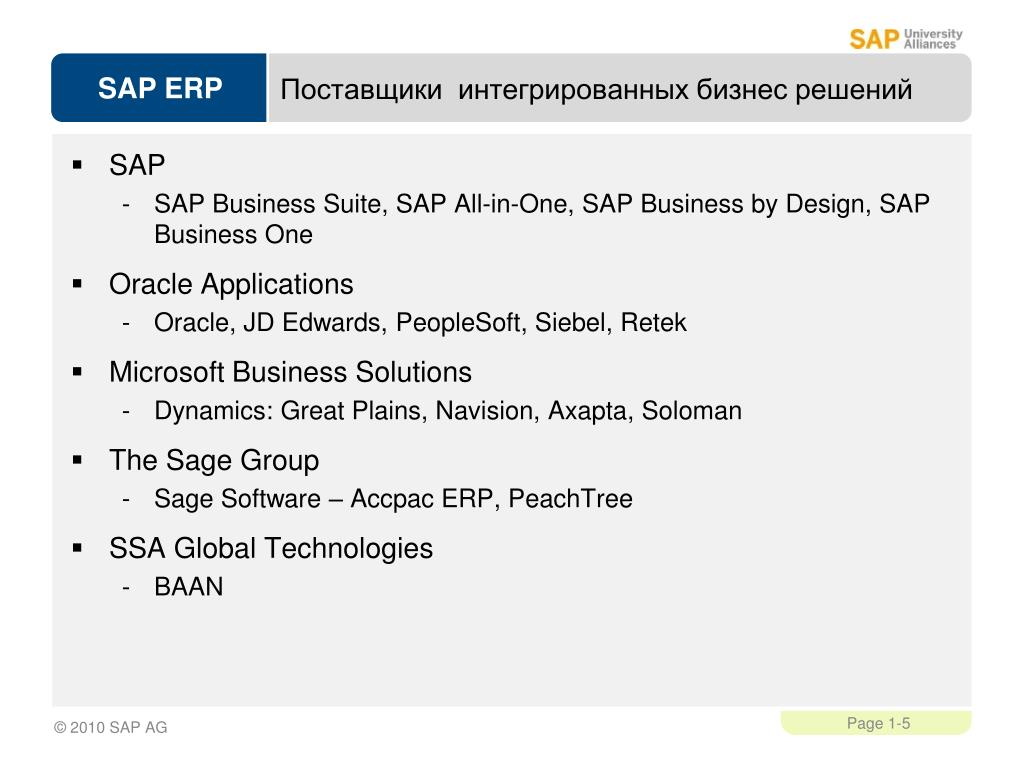
Task: Select the SSA Global Technologies heading
Action: coord(271,549)
